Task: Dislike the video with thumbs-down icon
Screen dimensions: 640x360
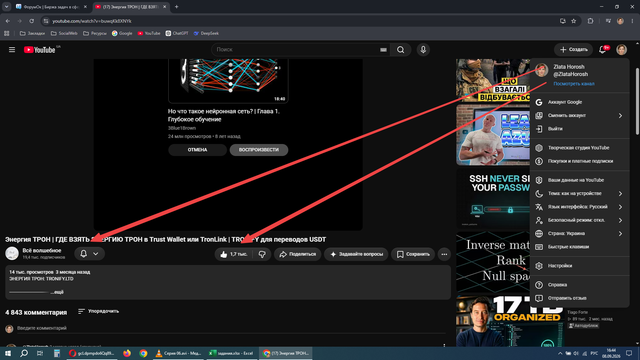Action: coord(262,254)
